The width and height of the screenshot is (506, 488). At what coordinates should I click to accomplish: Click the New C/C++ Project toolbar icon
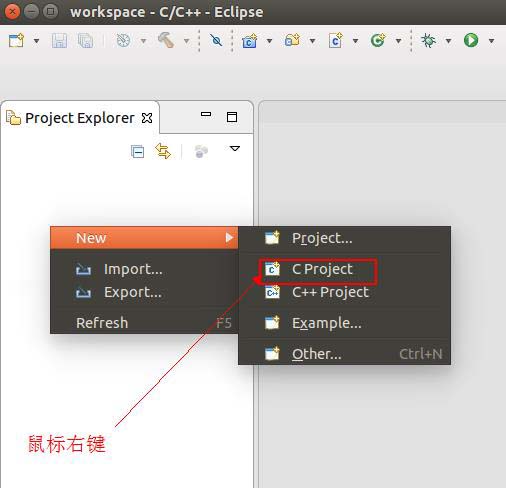tap(249, 41)
